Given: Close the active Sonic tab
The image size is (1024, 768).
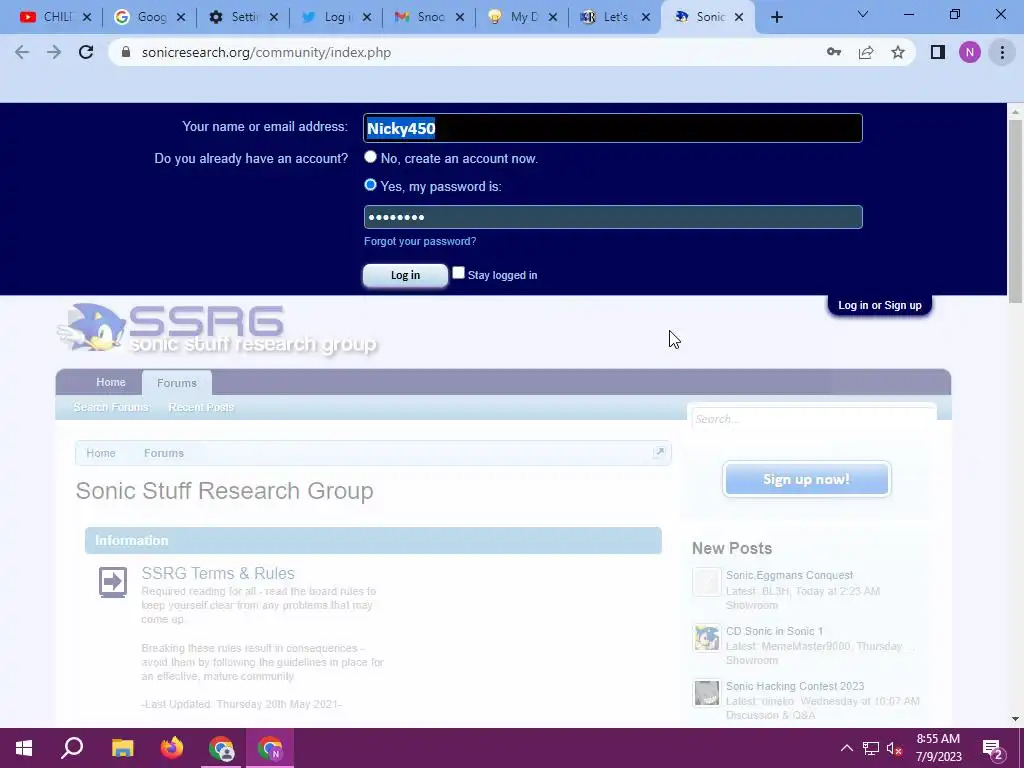Looking at the screenshot, I should coord(739,18).
